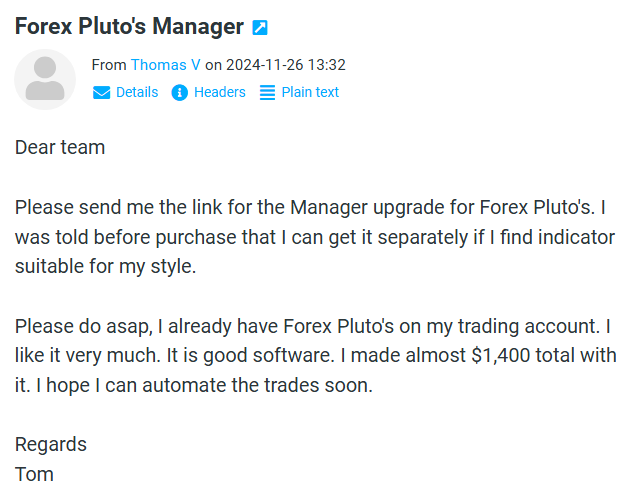Screen dimensions: 636x503
Task: Open sender Thomas V's profile link
Action: tap(165, 65)
